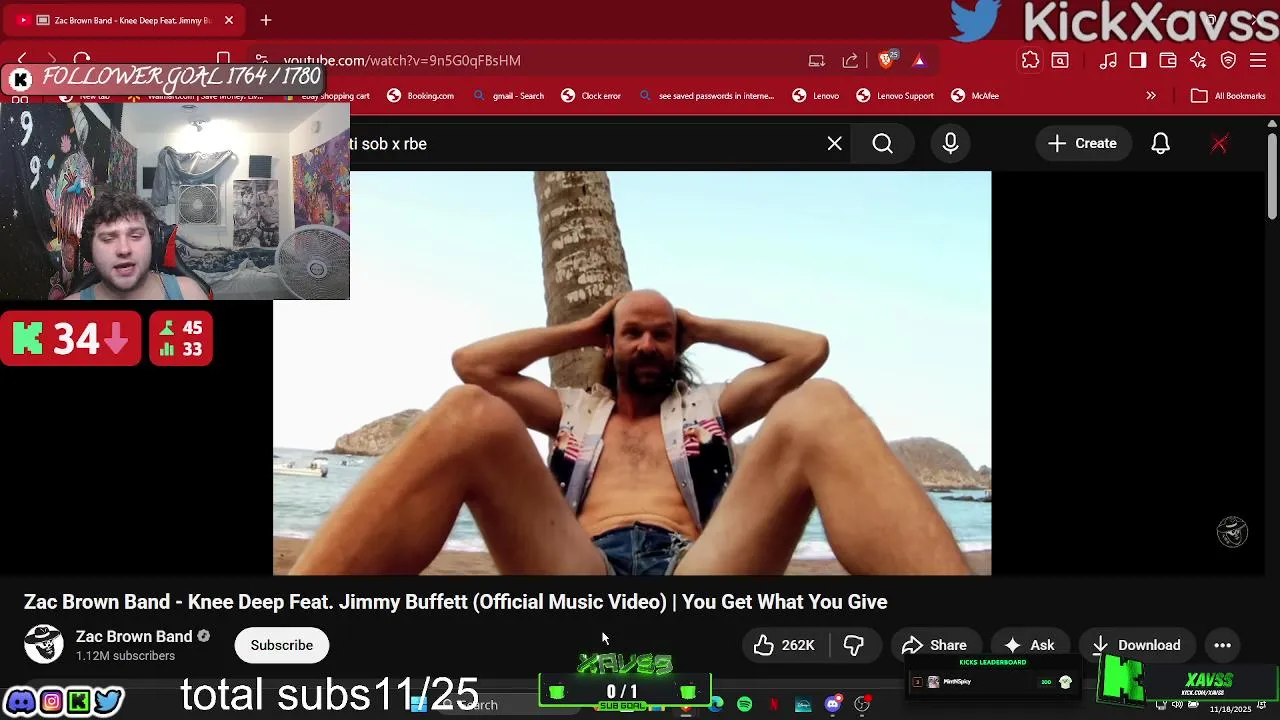The height and width of the screenshot is (720, 1280).
Task: Open the Lenovo Support bookmark
Action: click(x=895, y=96)
